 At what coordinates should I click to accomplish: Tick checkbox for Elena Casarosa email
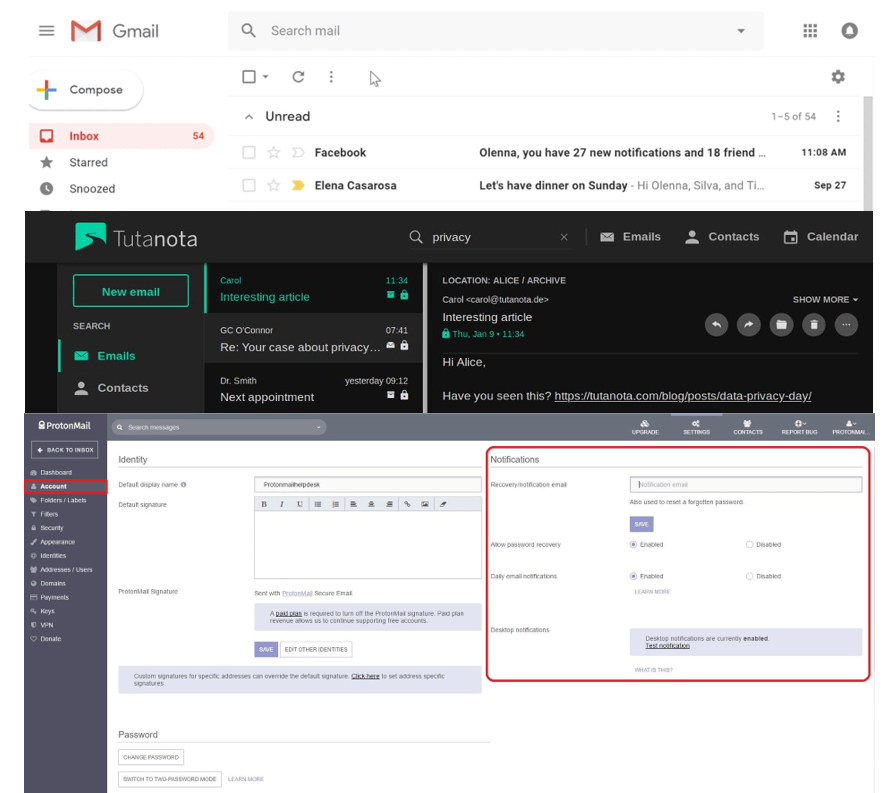[249, 185]
